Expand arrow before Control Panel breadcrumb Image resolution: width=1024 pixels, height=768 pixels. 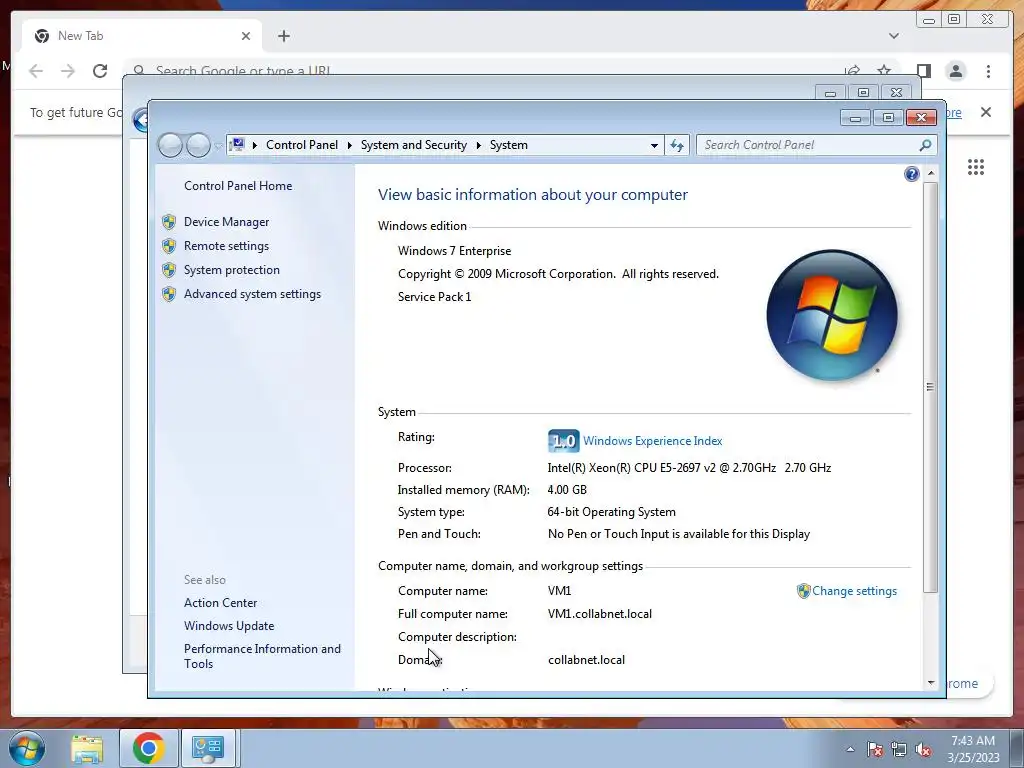click(x=255, y=145)
